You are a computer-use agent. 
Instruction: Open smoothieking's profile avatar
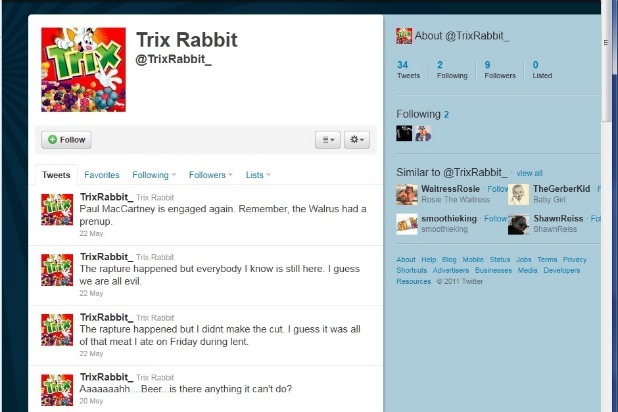point(407,224)
